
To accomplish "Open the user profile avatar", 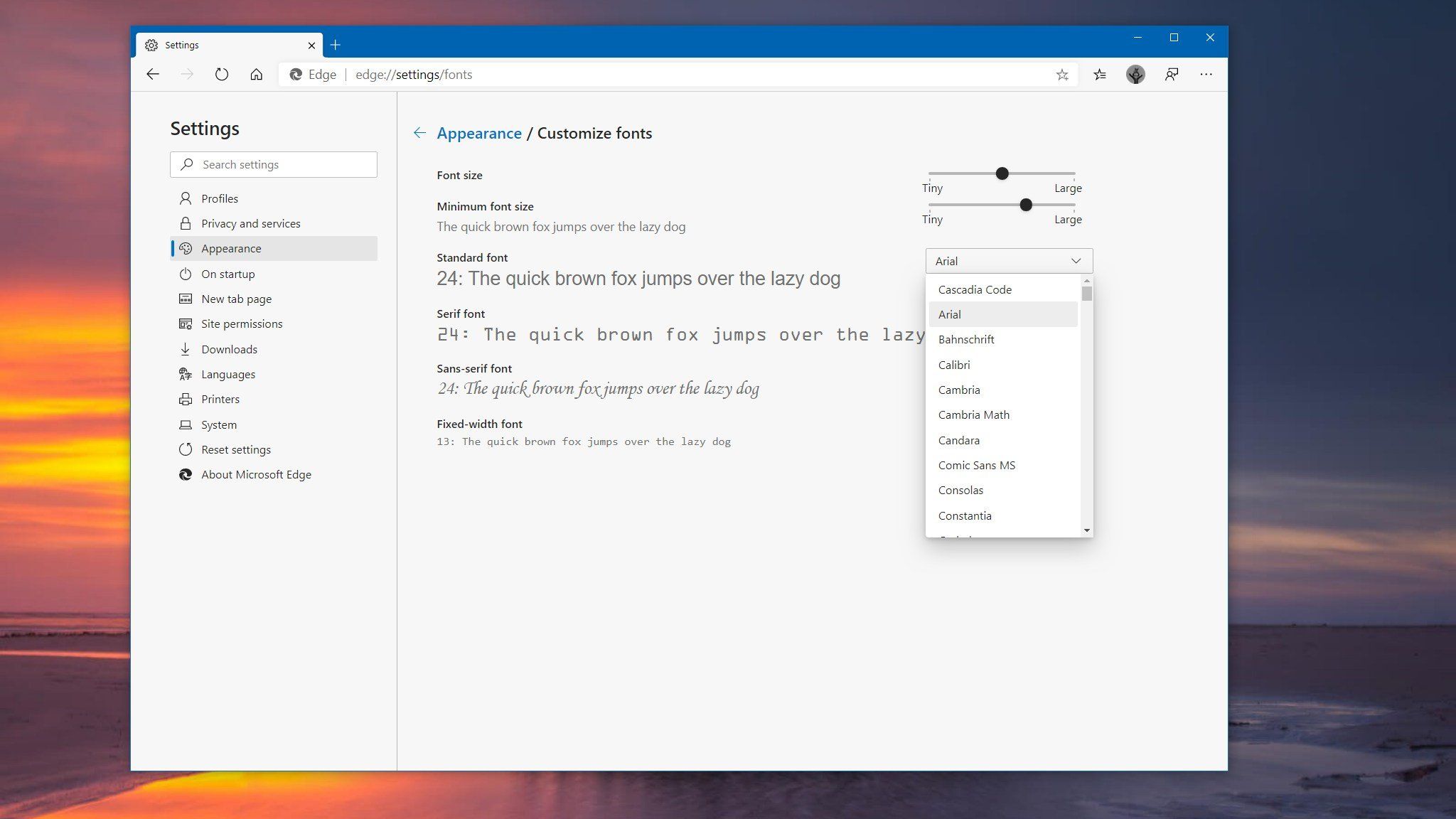I will [x=1135, y=75].
